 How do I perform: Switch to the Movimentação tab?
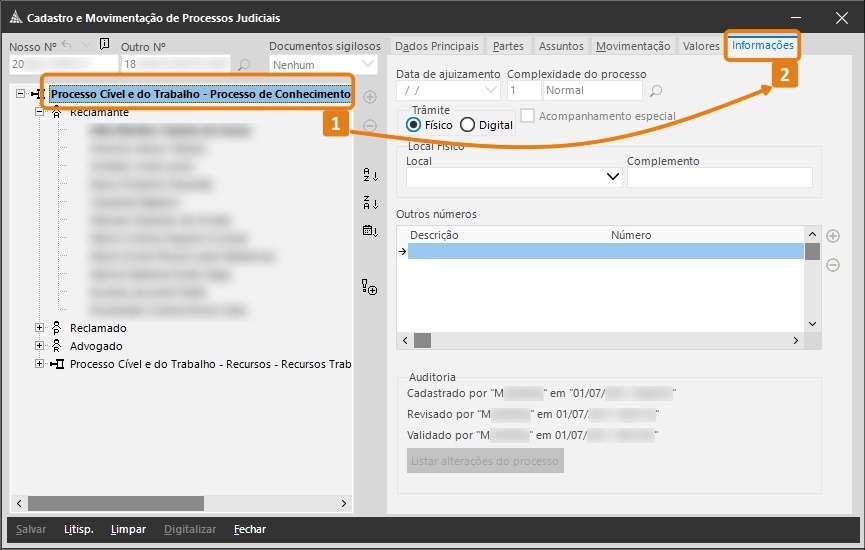632,46
